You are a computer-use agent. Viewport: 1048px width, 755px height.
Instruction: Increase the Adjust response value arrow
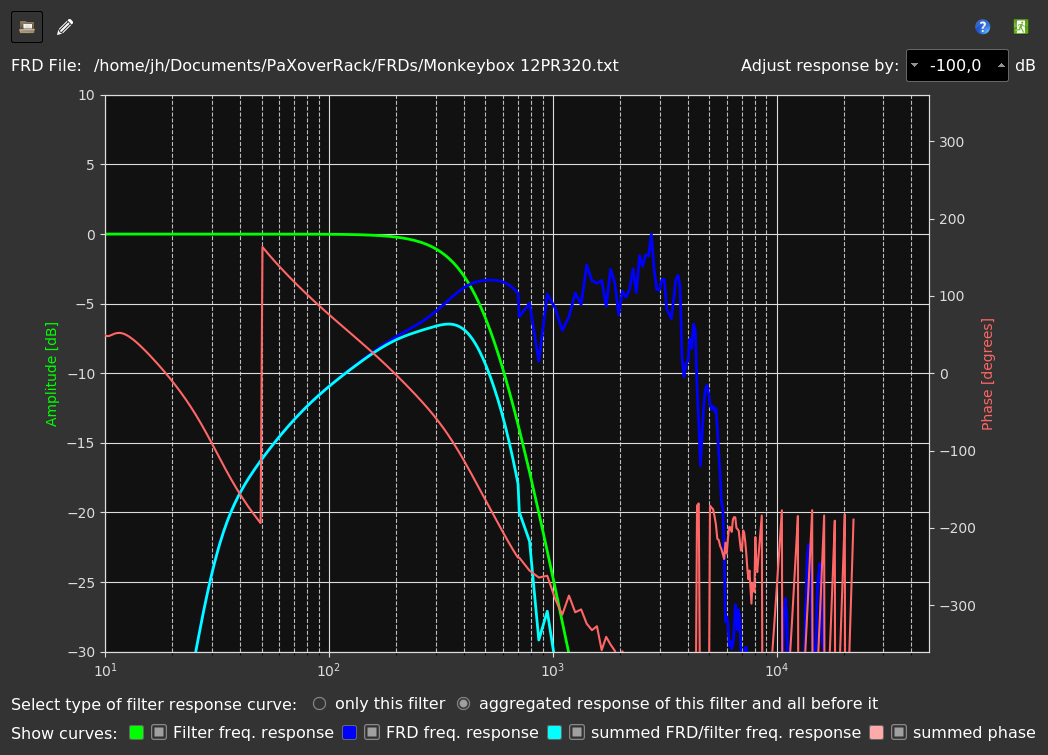[1001, 65]
